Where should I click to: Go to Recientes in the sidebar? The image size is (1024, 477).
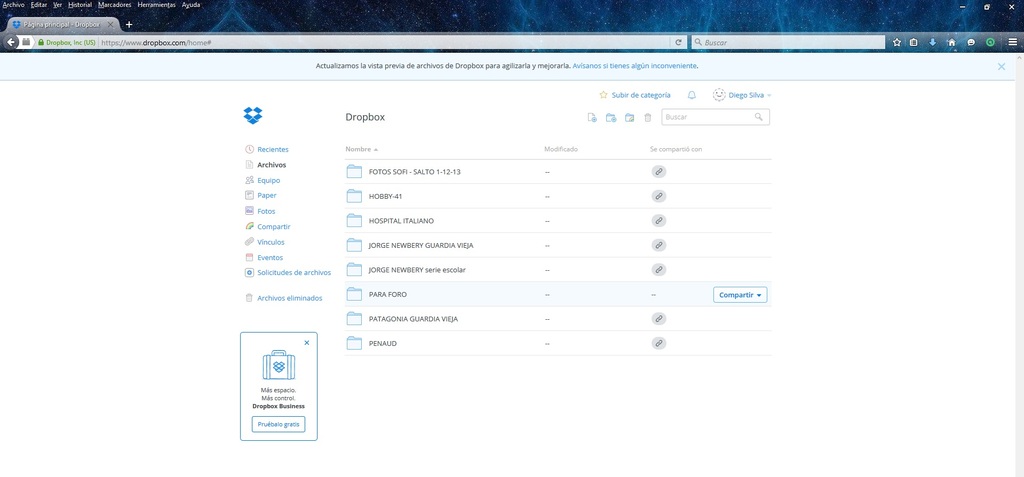(272, 150)
